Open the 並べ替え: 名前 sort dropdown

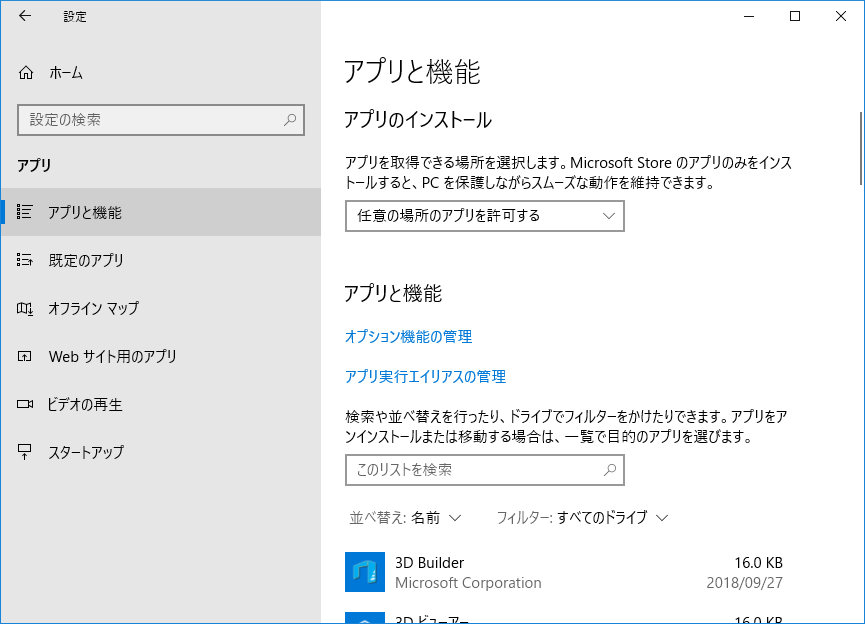405,518
